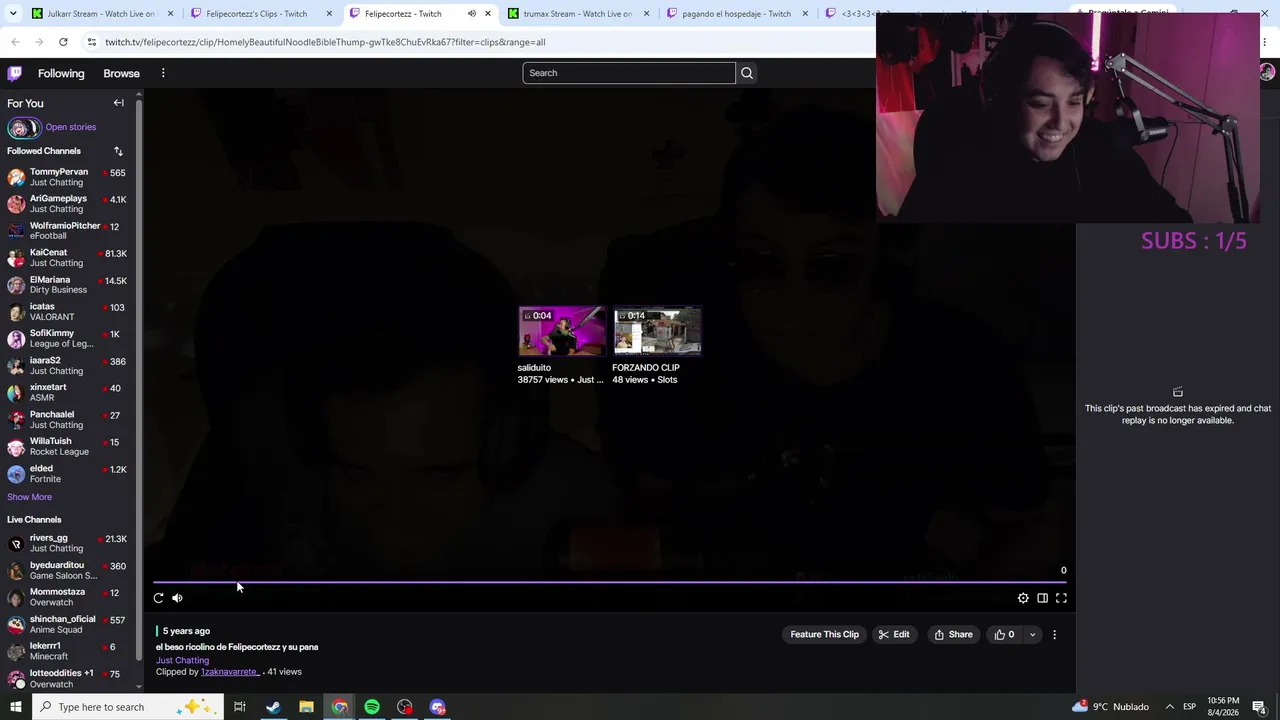Open SofiKimmy channel avatar
Screen dimensions: 1280x720
pyautogui.click(x=16, y=339)
